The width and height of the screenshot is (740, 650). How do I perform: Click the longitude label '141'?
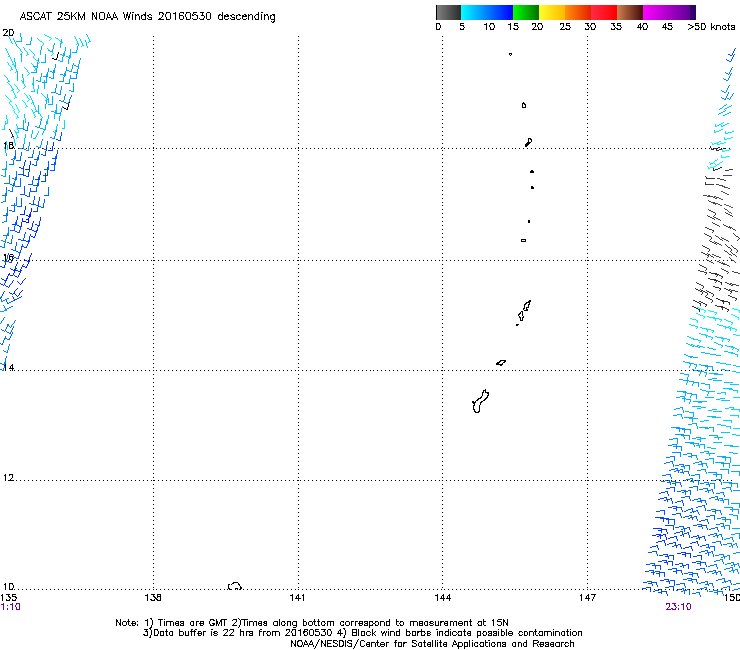coord(297,598)
